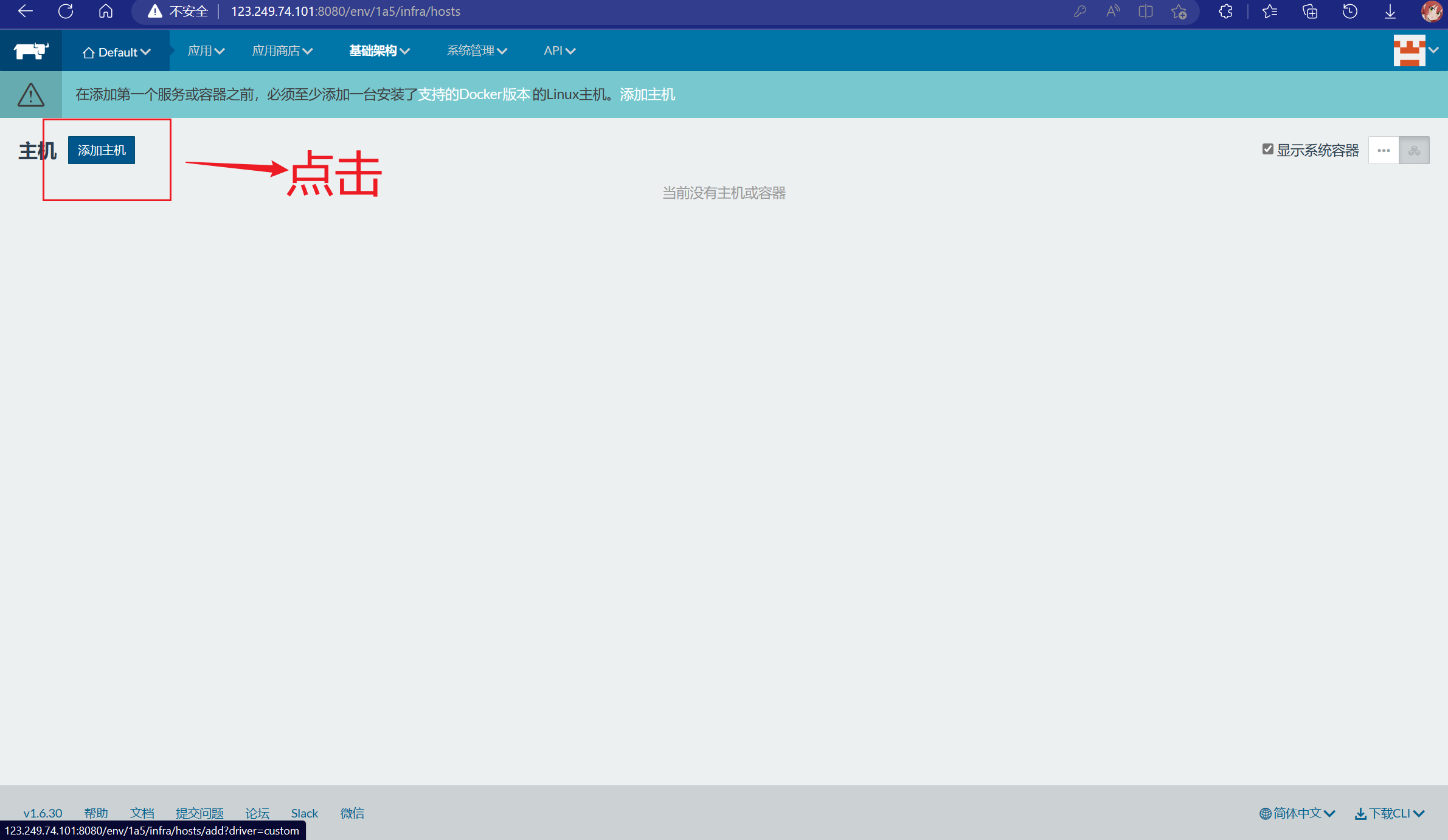
Task: Expand the Default environment dropdown
Action: (x=116, y=52)
